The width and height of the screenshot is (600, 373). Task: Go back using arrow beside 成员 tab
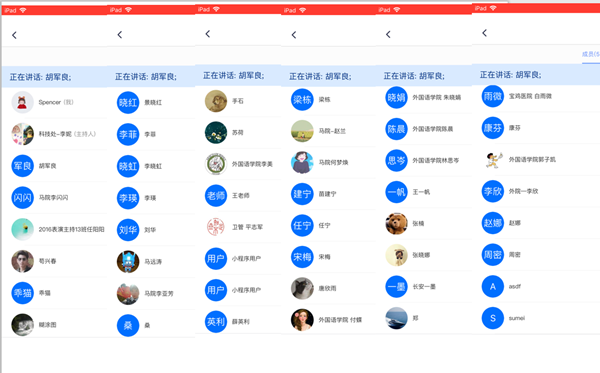tap(484, 33)
